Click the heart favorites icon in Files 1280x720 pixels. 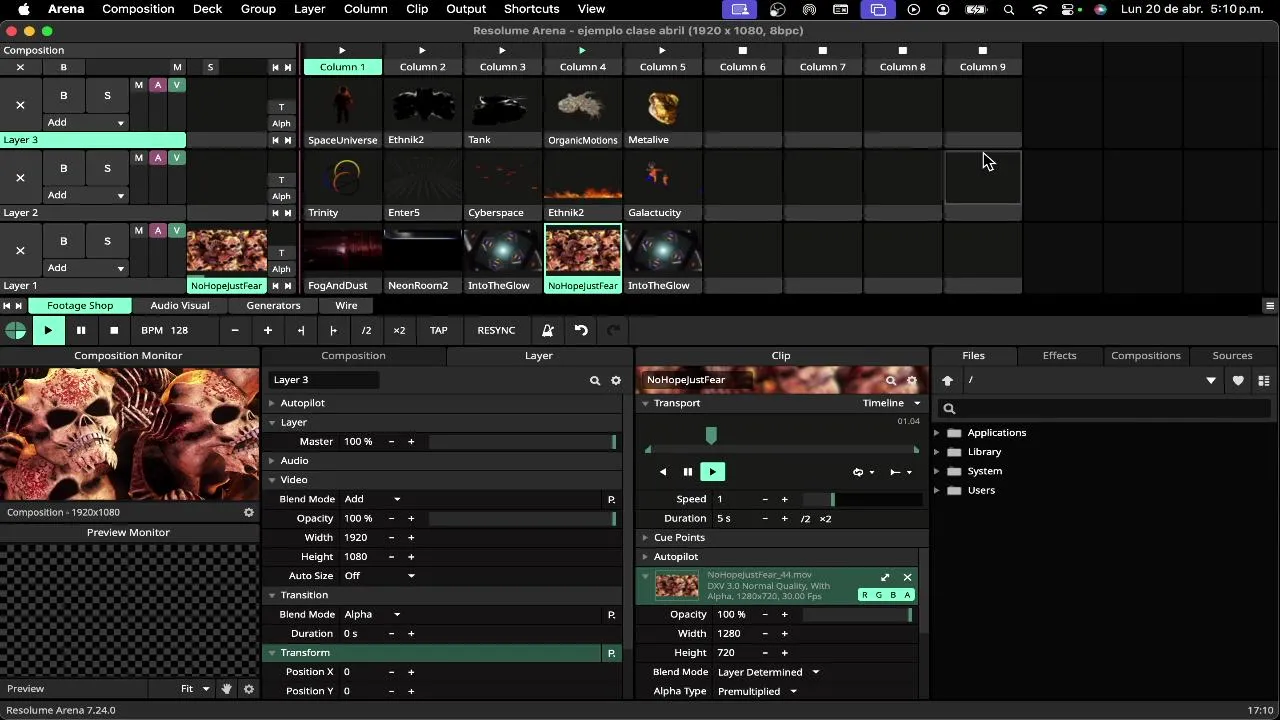[1238, 381]
